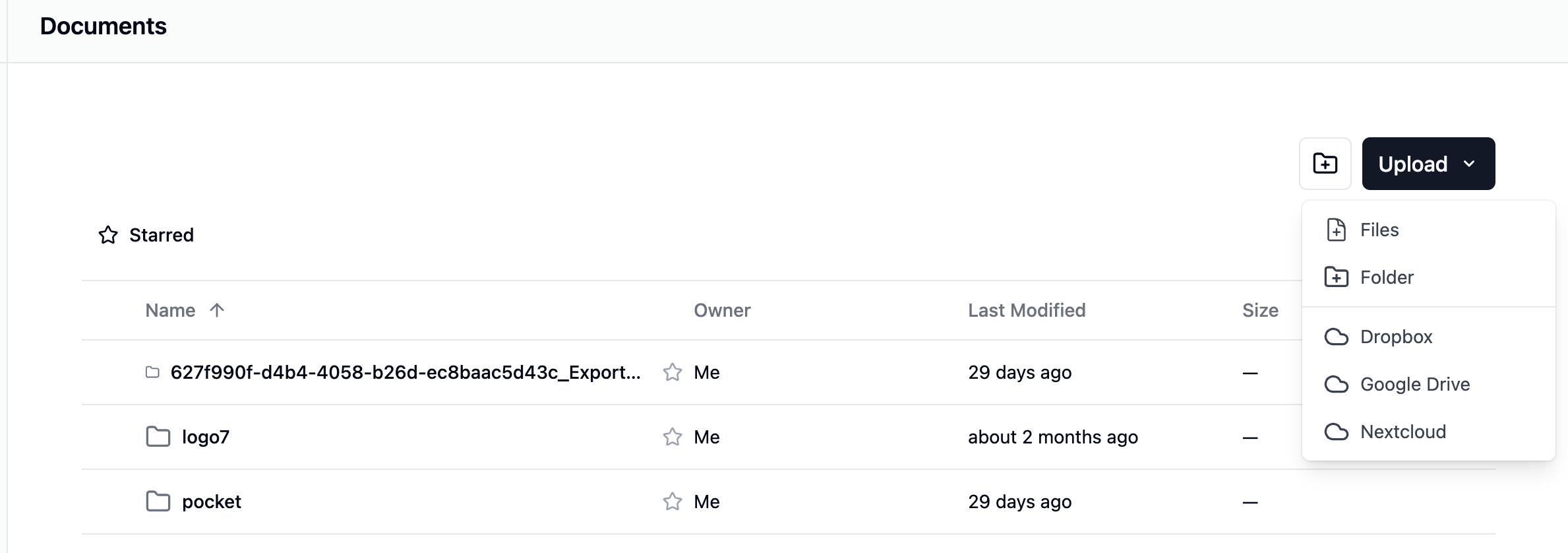Select the Files icon in the Upload menu
Screen dimensions: 1568x553
click(1337, 230)
